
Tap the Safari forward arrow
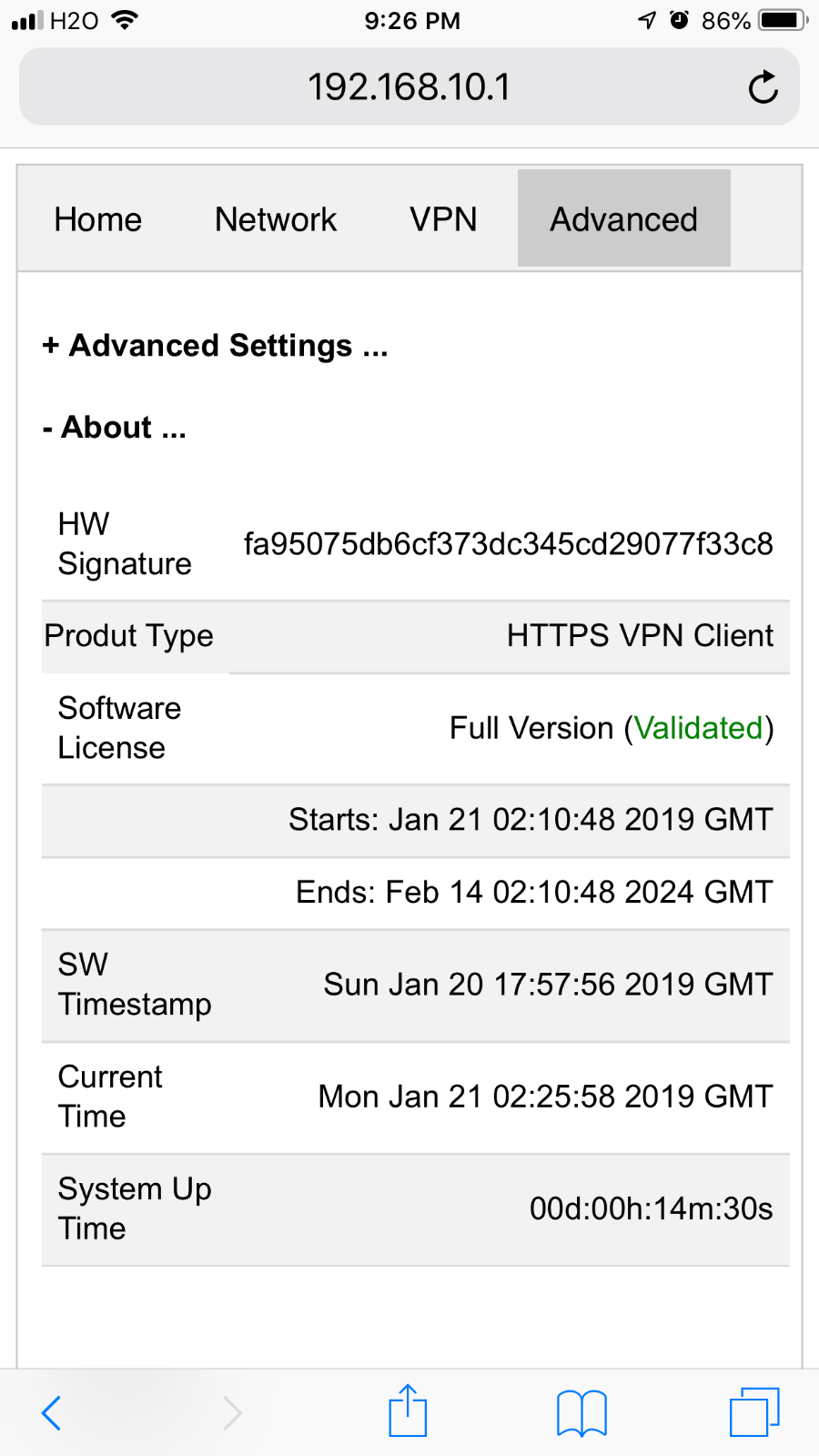point(232,1413)
